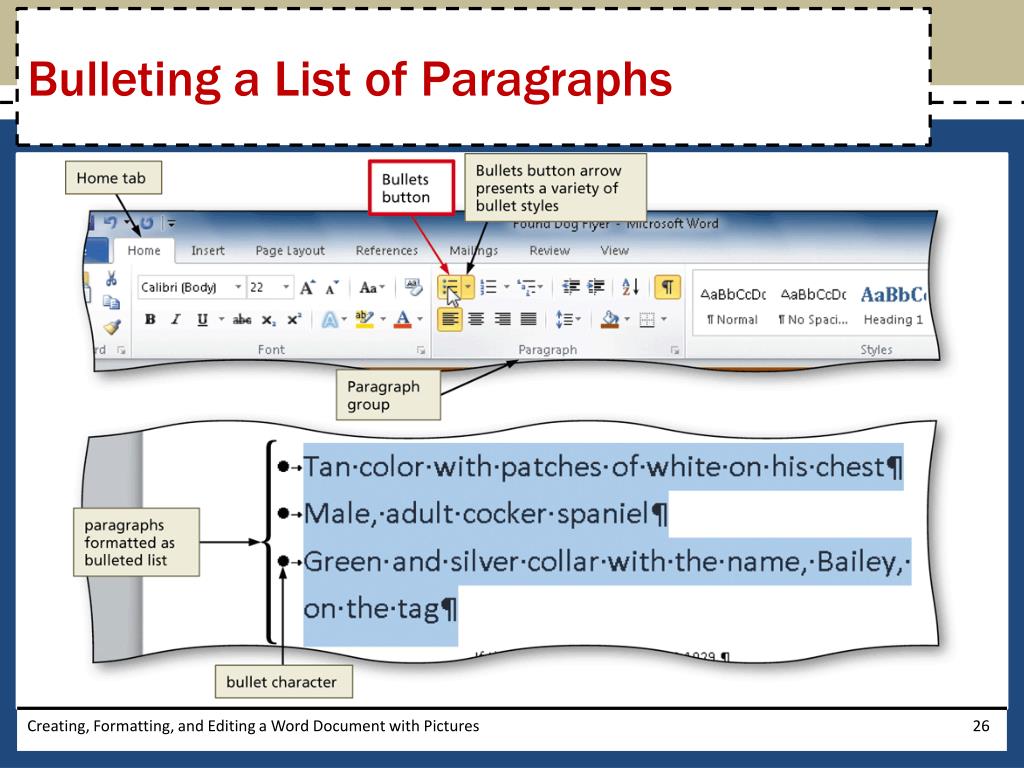Click the Line Spacing icon
The image size is (1024, 768).
[x=564, y=319]
